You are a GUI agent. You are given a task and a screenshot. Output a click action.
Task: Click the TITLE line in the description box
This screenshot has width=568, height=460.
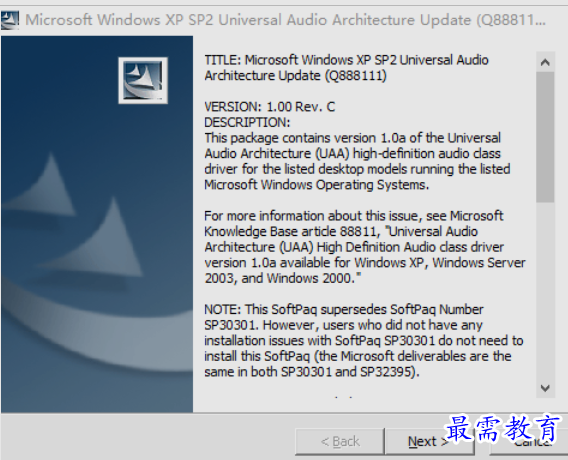click(x=346, y=68)
